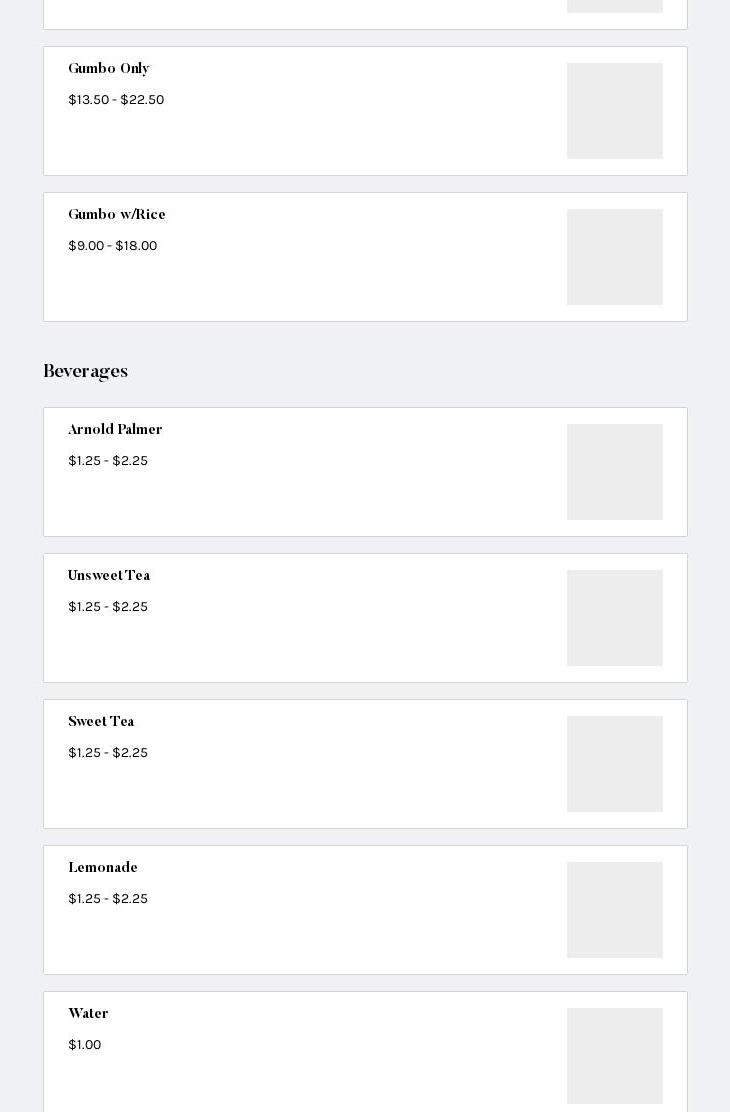Image resolution: width=730 pixels, height=1112 pixels.
Task: Click the Gumbo Only image placeholder
Action: click(x=614, y=111)
